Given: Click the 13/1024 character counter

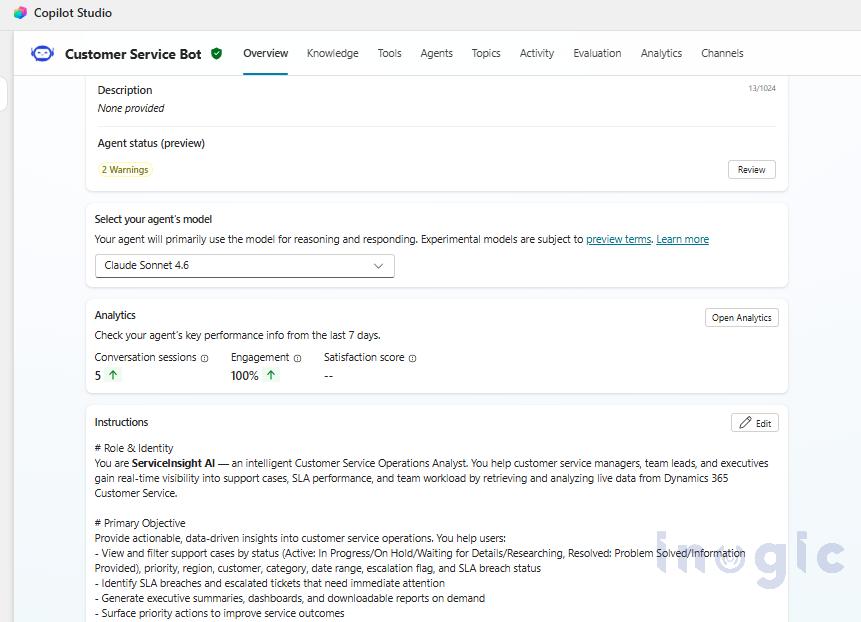Looking at the screenshot, I should 762,88.
